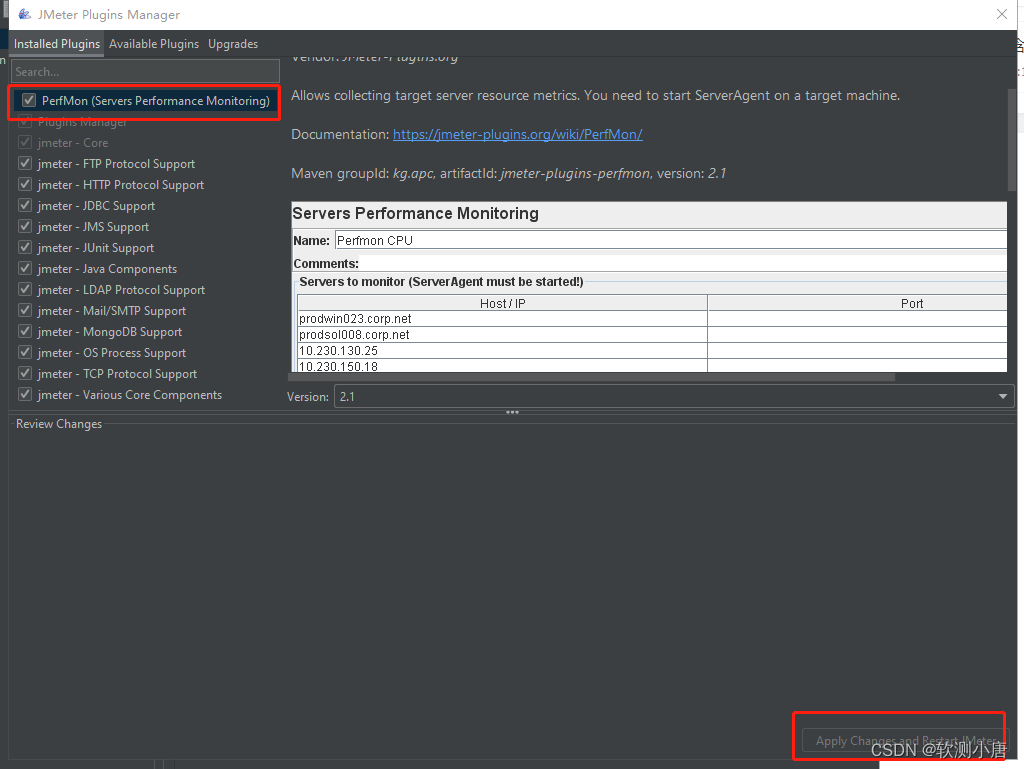Toggle jmeter - HTTP Protocol Support checkbox
1024x769 pixels.
[25, 184]
